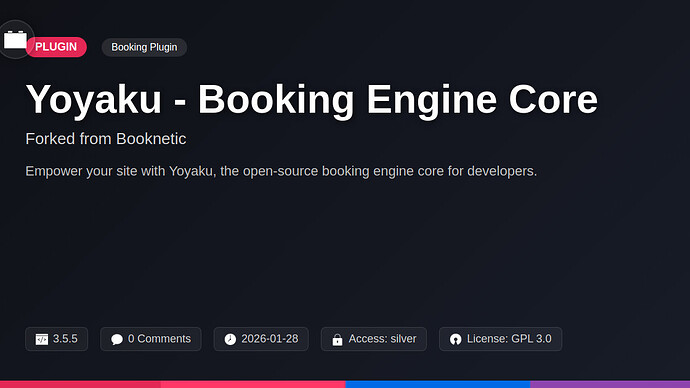
Task: Click the access lock icon
Action: click(x=338, y=339)
